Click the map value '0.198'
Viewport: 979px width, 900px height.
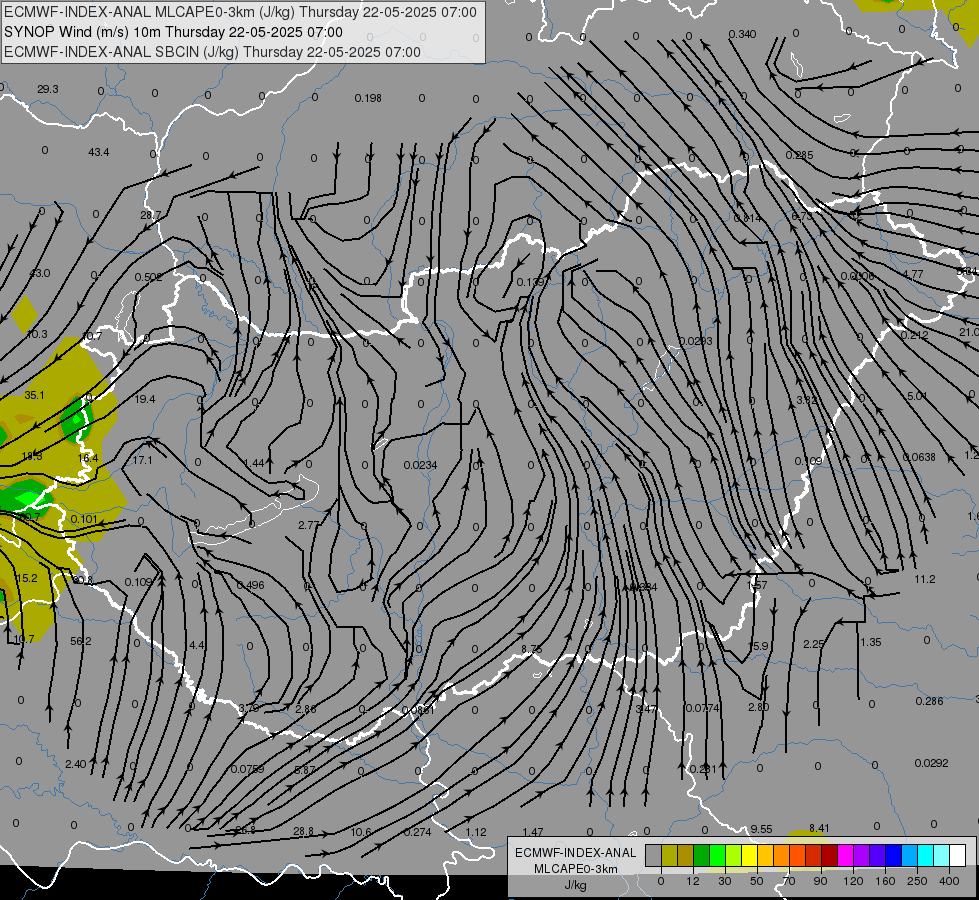(x=368, y=98)
